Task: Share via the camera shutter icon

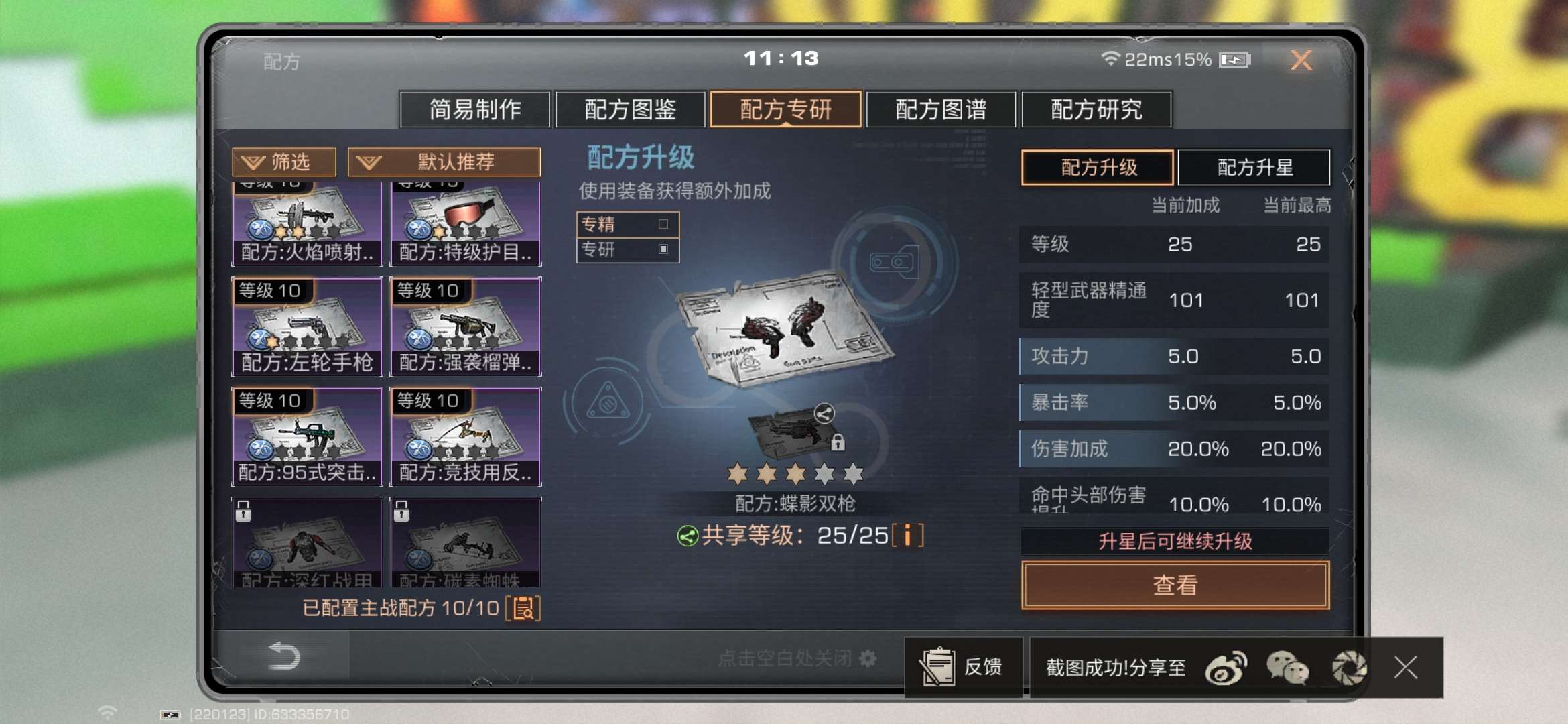Action: coord(1349,668)
